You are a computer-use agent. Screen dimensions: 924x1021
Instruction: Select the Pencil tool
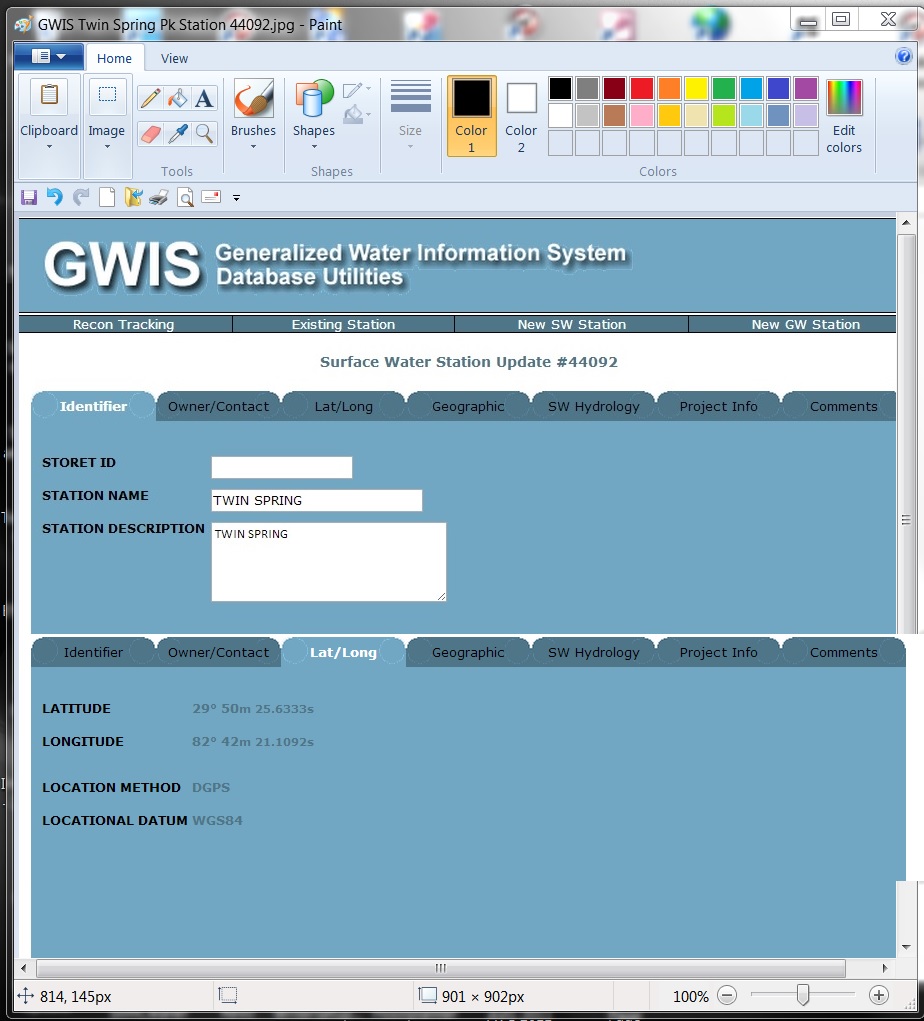point(150,98)
